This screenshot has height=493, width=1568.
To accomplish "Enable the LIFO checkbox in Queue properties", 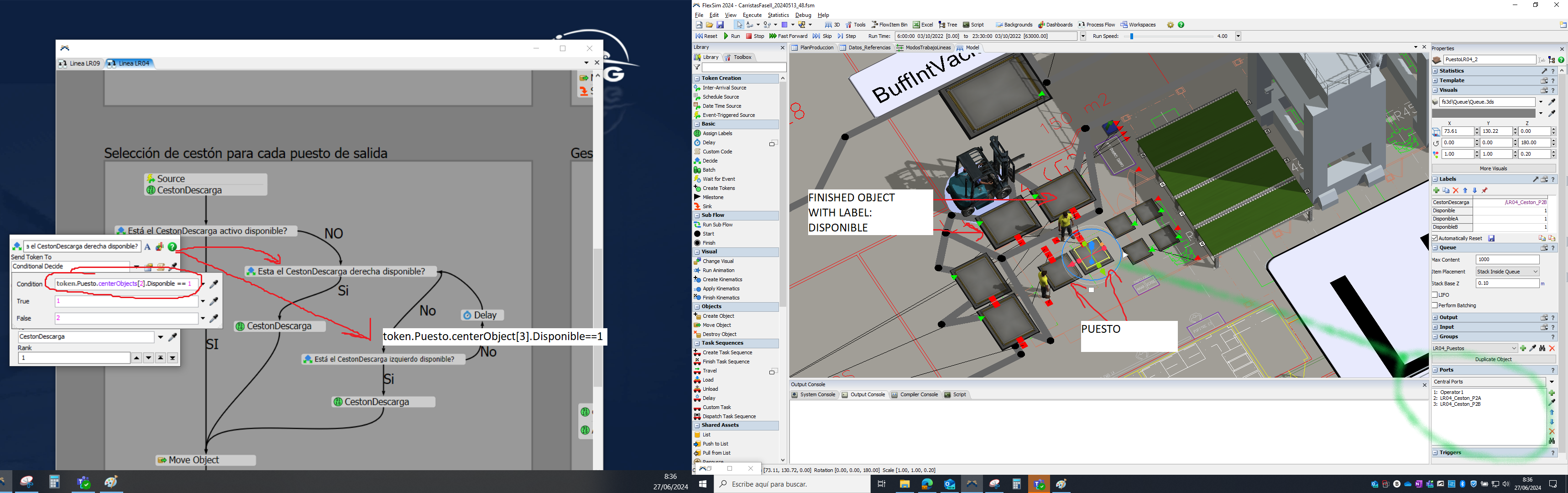I will point(1435,294).
